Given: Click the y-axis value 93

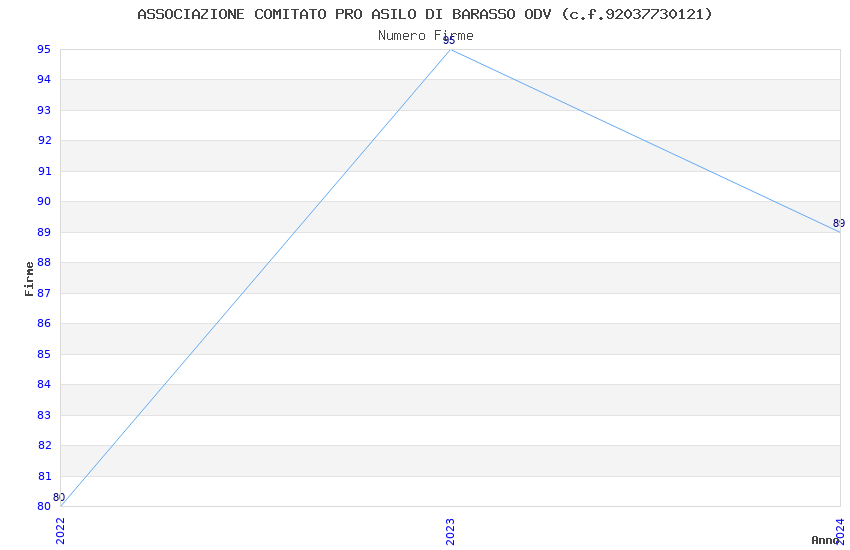Looking at the screenshot, I should pyautogui.click(x=44, y=110).
